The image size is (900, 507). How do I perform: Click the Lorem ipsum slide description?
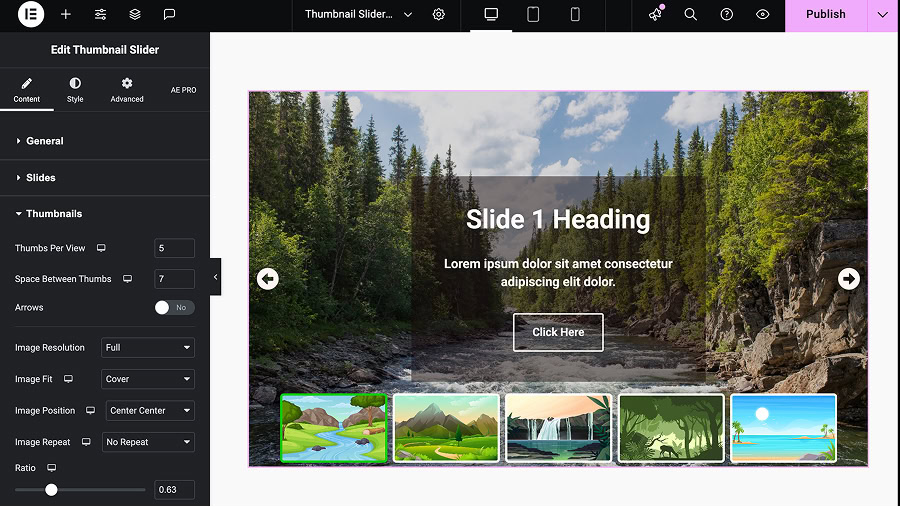(558, 273)
